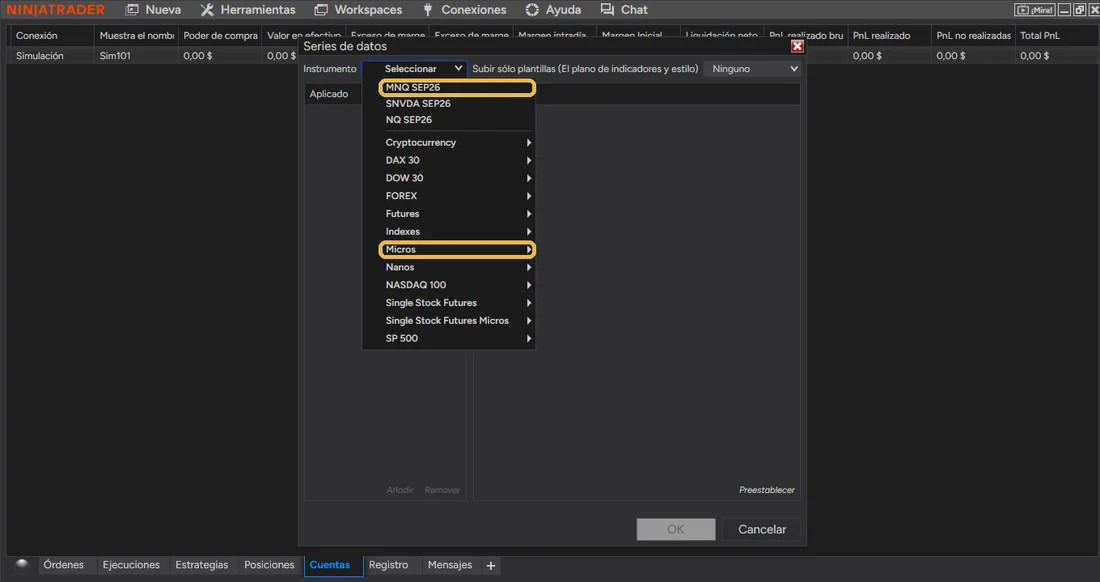Click the OK button
The width and height of the screenshot is (1100, 582).
tap(676, 529)
